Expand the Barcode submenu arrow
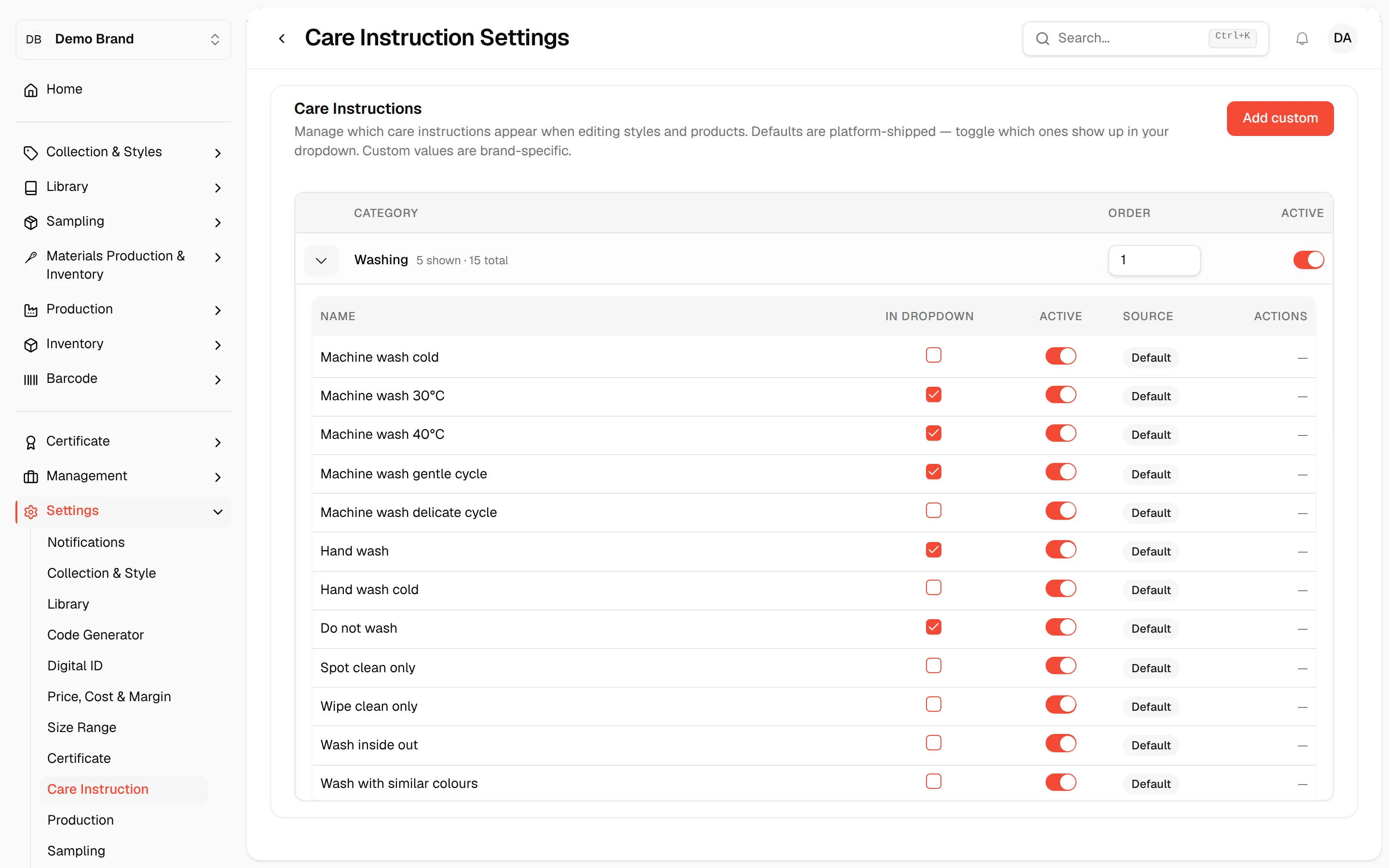Viewport: 1389px width, 868px height. click(x=218, y=380)
